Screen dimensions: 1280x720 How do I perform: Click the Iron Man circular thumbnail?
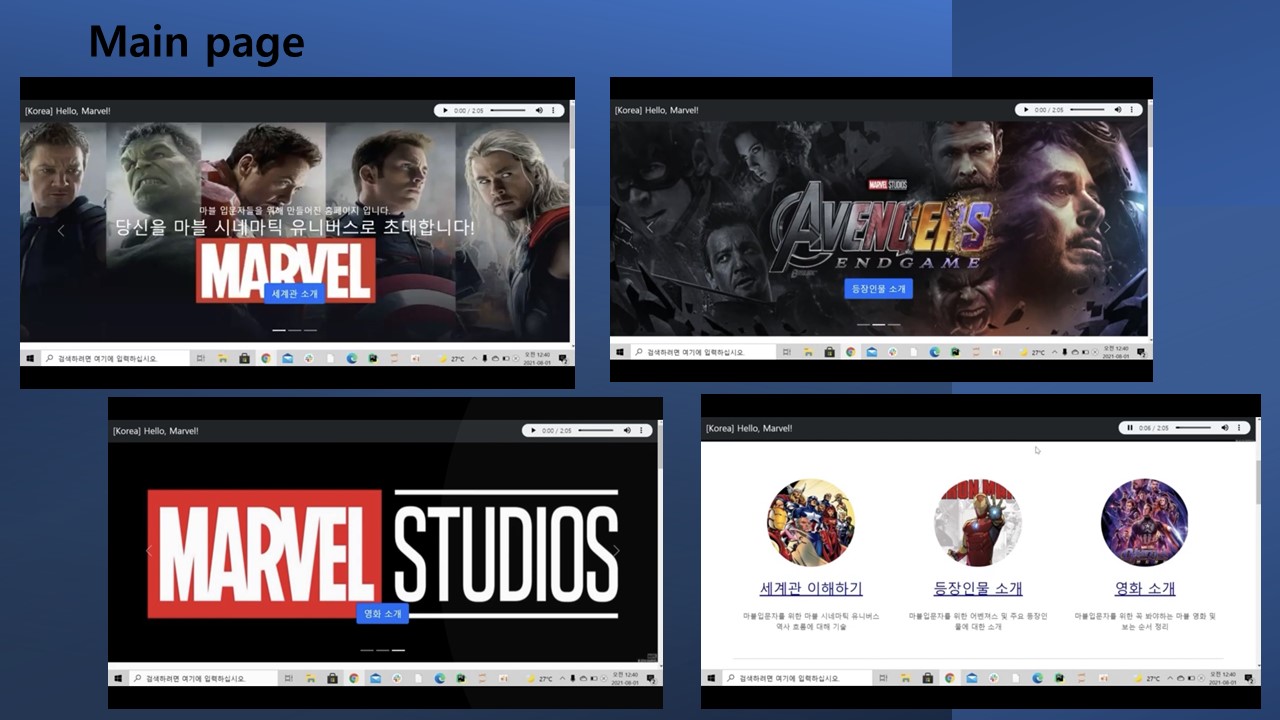(977, 521)
